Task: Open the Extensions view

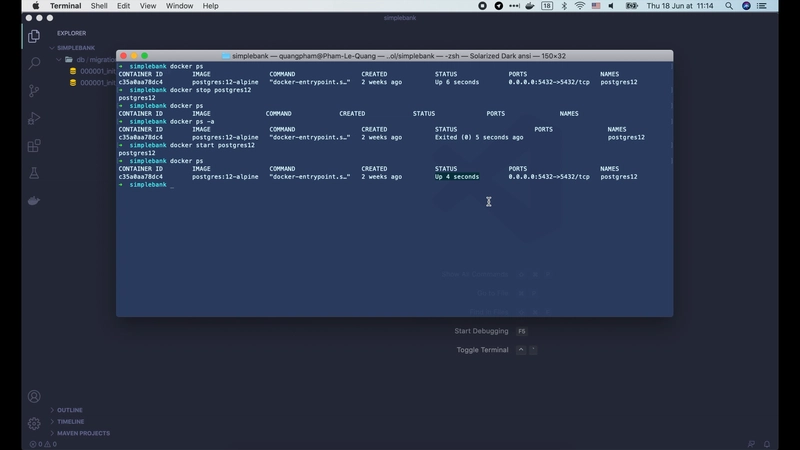Action: [x=34, y=146]
